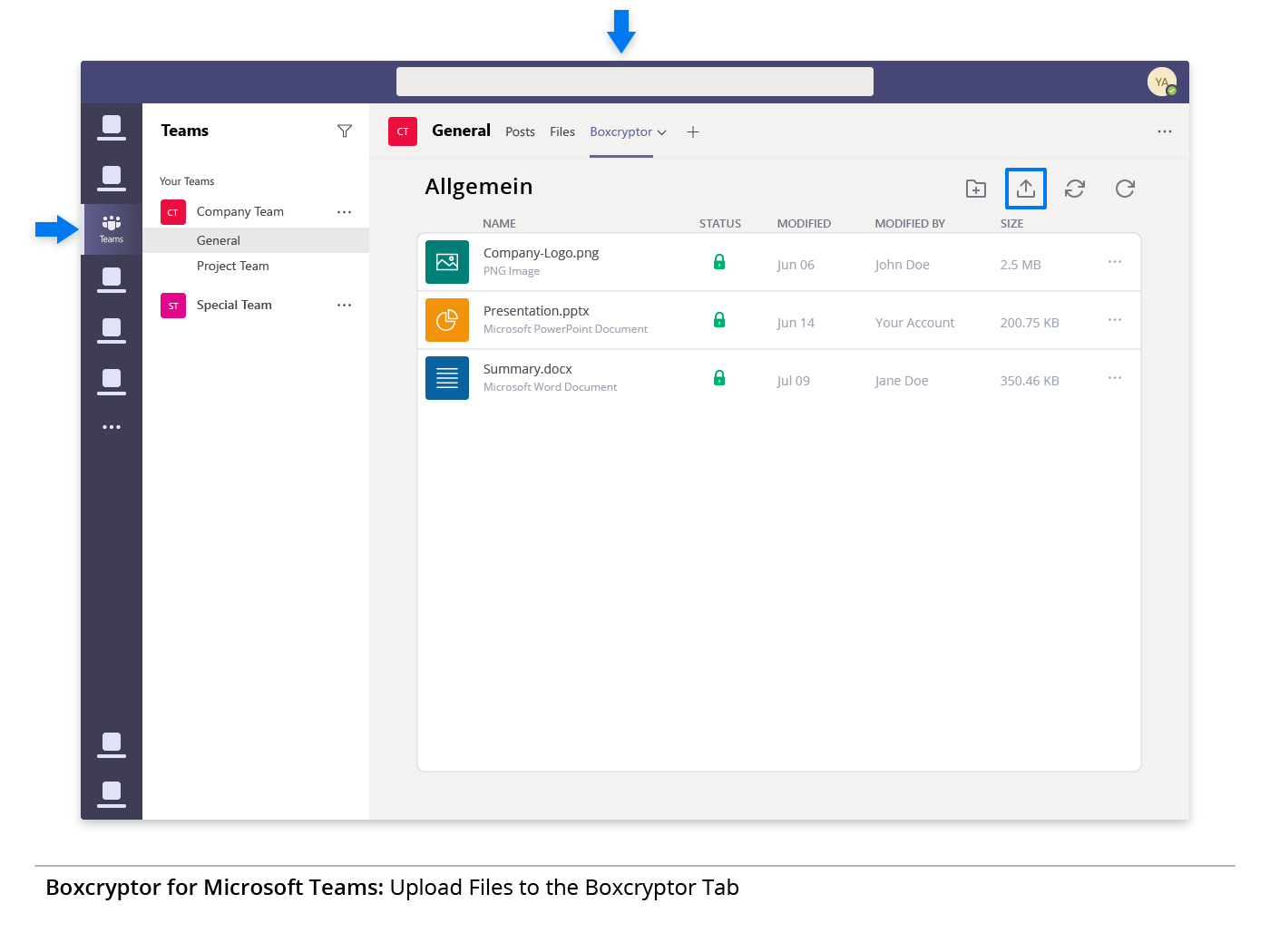This screenshot has height=952, width=1270.
Task: Click the CT Company Team avatar
Action: pyautogui.click(x=173, y=212)
